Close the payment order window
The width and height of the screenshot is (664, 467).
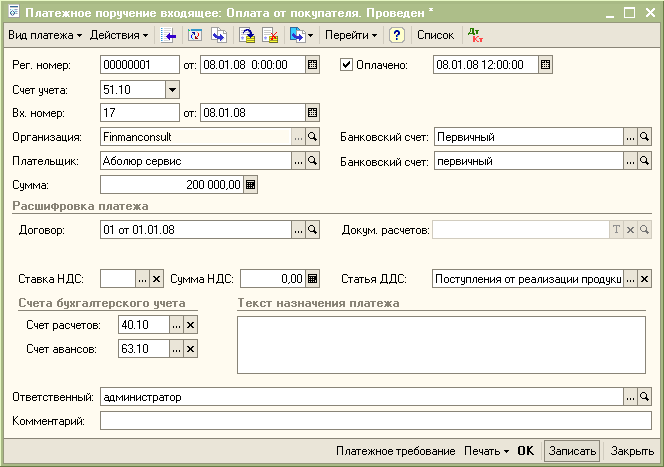(650, 12)
